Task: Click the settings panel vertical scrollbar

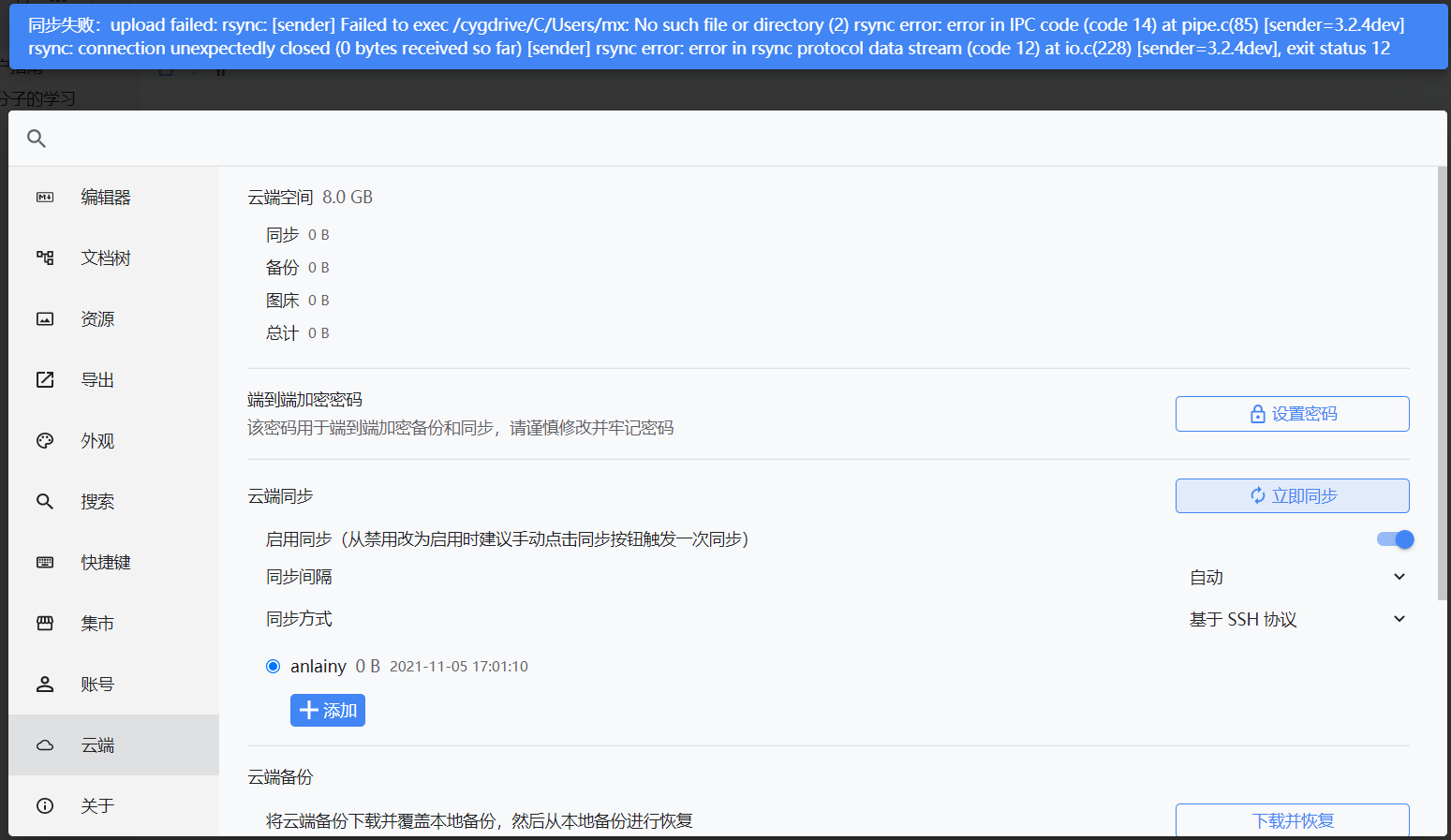Action: 1443,384
